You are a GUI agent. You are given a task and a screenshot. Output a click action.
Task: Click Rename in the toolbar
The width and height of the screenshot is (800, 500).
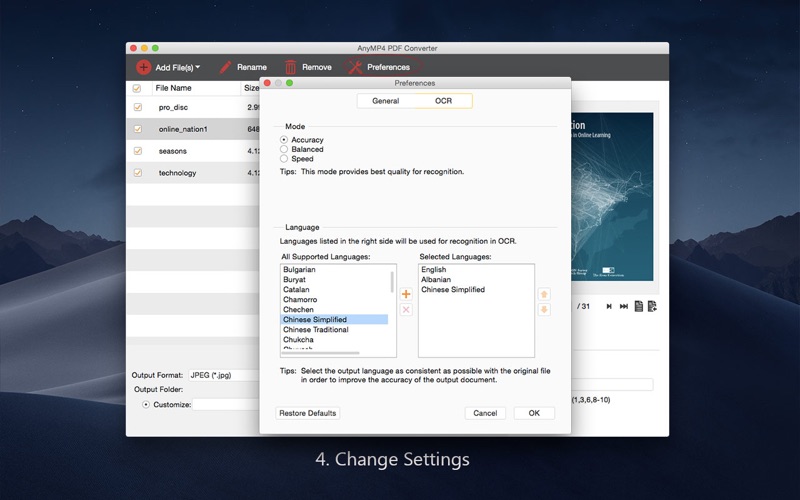pyautogui.click(x=252, y=67)
